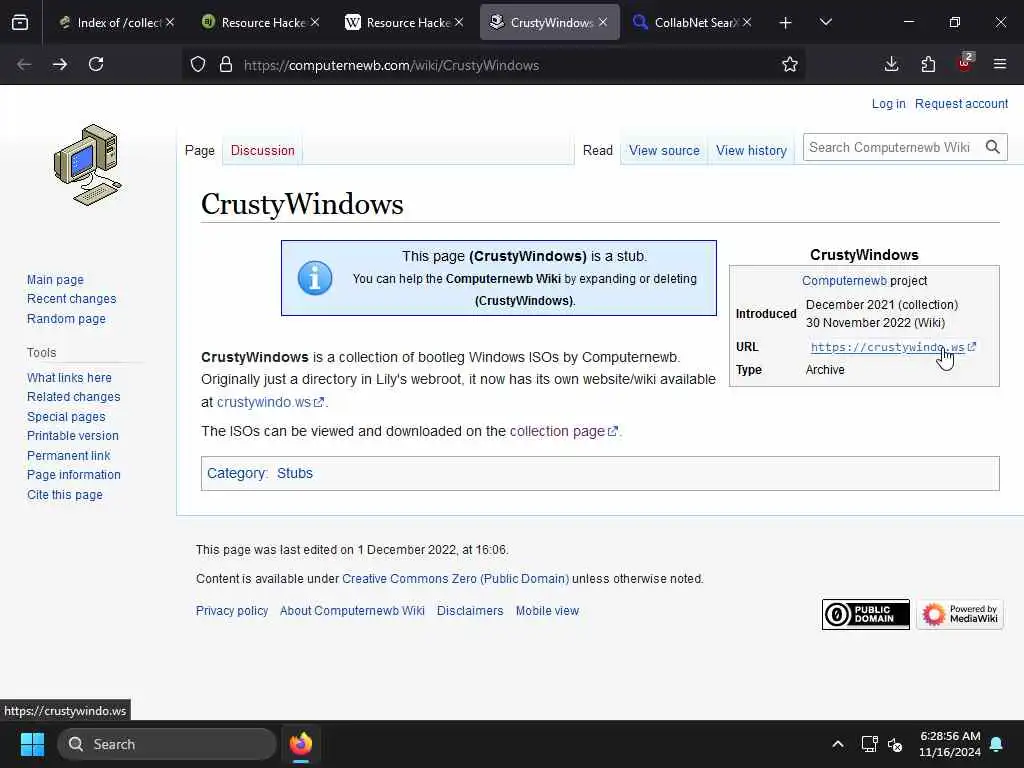1024x768 pixels.
Task: Open a new browser tab
Action: (x=786, y=23)
